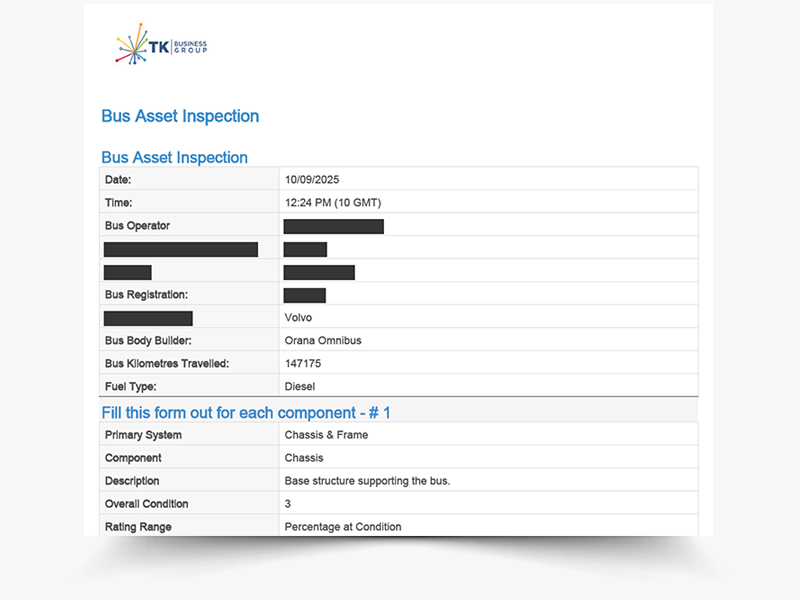Select the Diesel fuel type value

300,386
